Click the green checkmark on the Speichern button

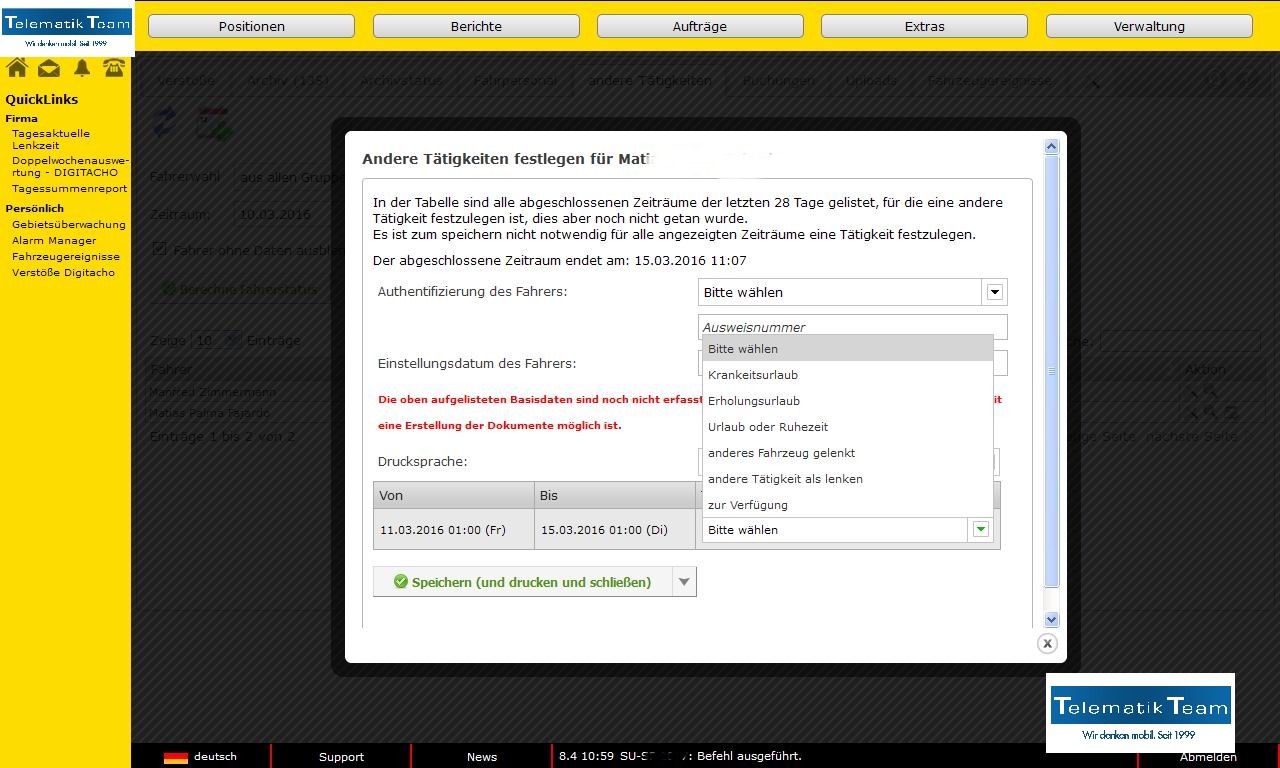click(x=401, y=581)
